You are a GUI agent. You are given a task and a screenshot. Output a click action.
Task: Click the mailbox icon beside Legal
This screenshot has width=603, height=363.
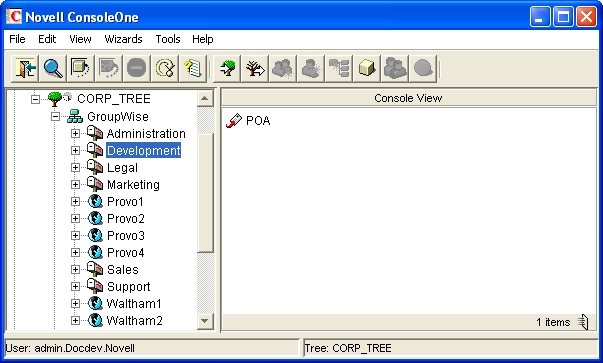95,167
